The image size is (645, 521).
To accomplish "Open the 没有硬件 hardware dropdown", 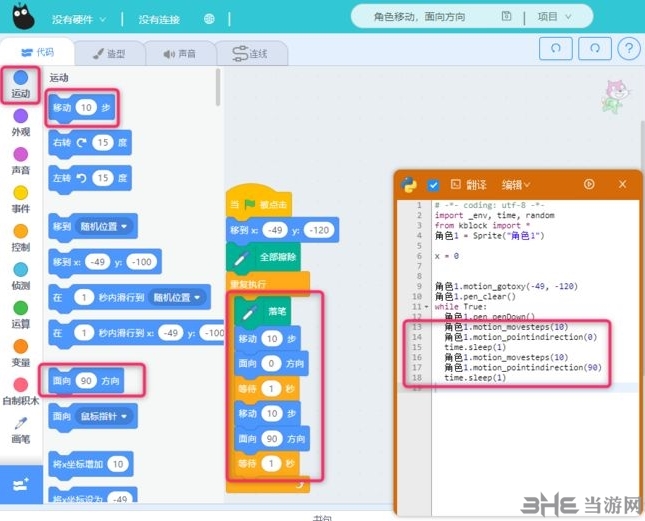I will pyautogui.click(x=78, y=19).
